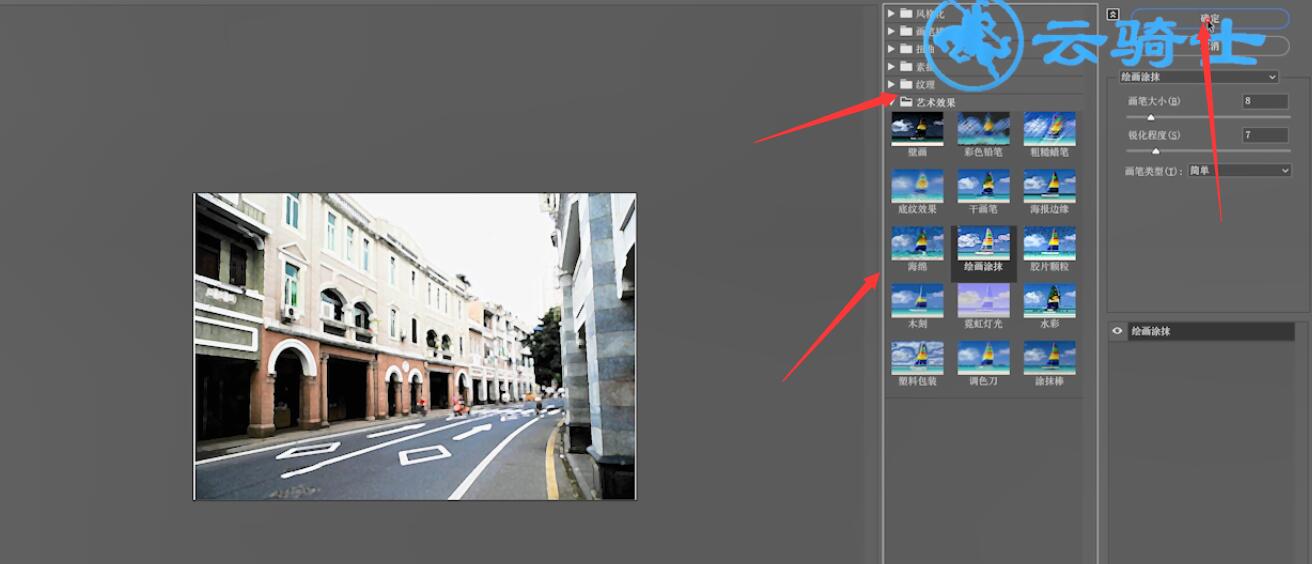Choose the 涂抹棒 smudge stick filter
The height and width of the screenshot is (564, 1312).
[1049, 357]
